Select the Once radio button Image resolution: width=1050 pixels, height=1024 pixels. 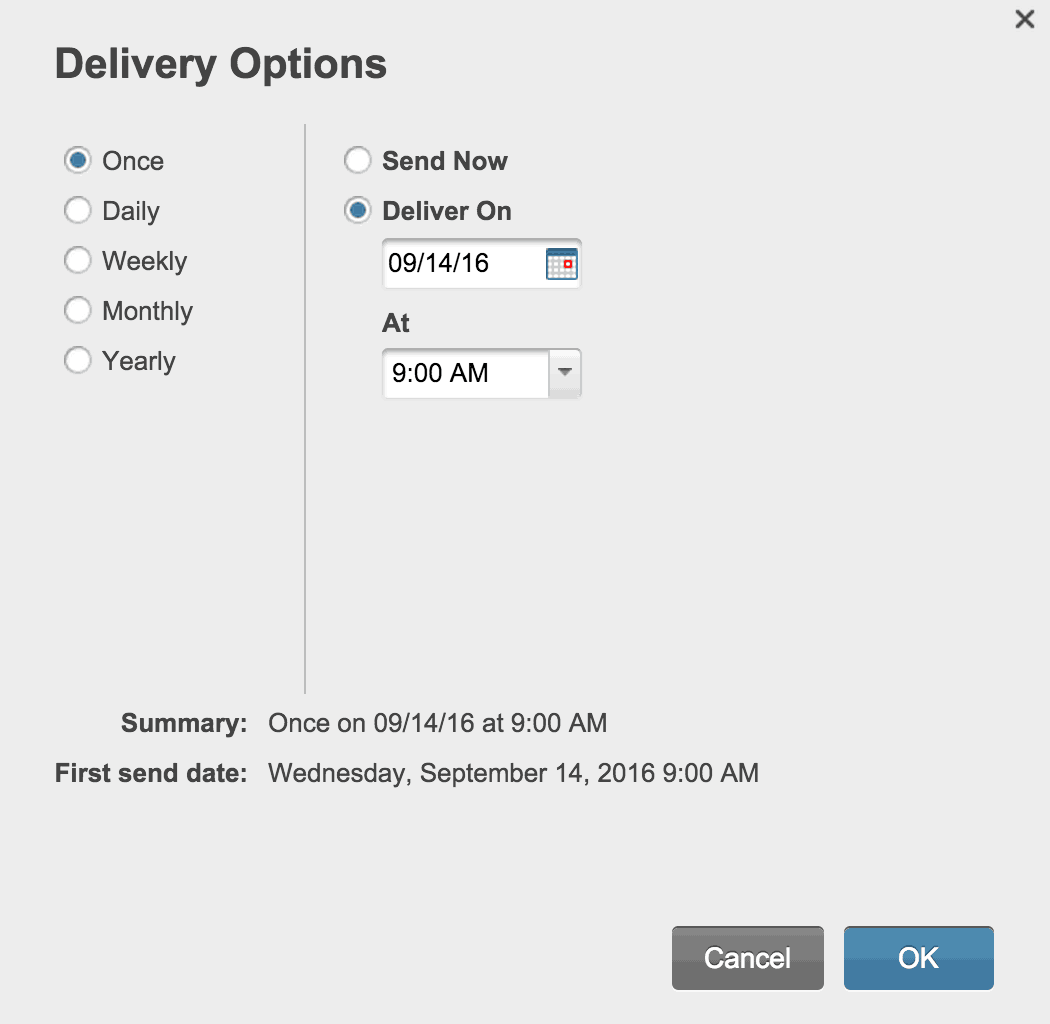coord(77,160)
